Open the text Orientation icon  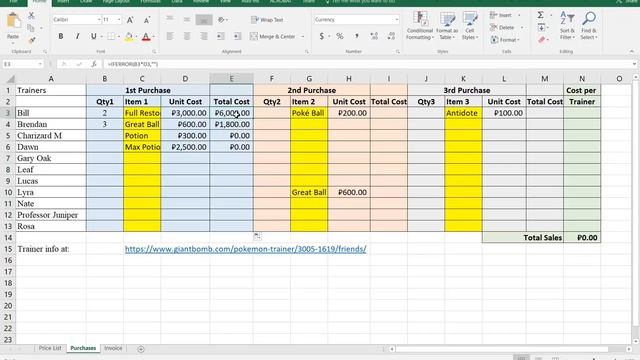tap(221, 19)
